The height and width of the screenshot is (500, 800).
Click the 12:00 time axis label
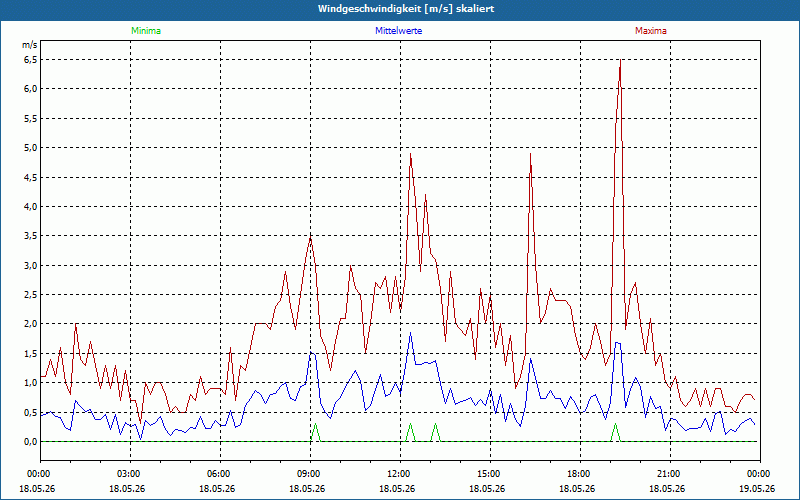401,474
